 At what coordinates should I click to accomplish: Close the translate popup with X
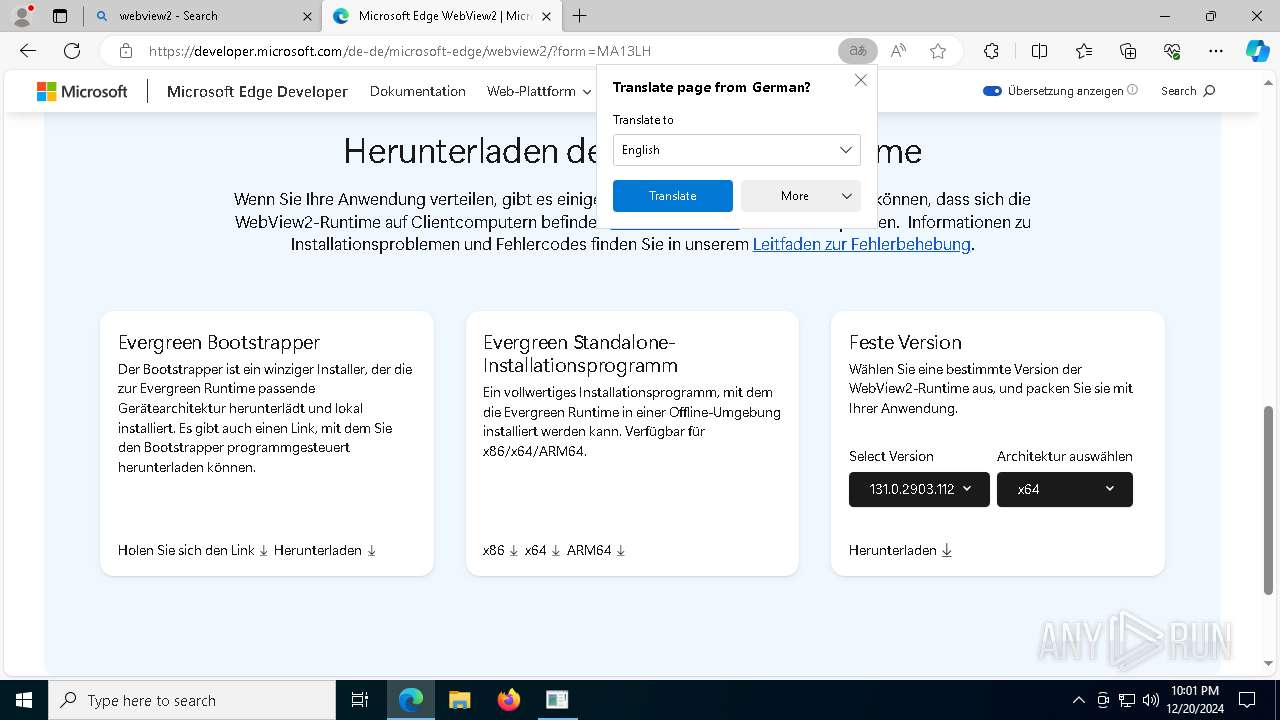pyautogui.click(x=861, y=80)
